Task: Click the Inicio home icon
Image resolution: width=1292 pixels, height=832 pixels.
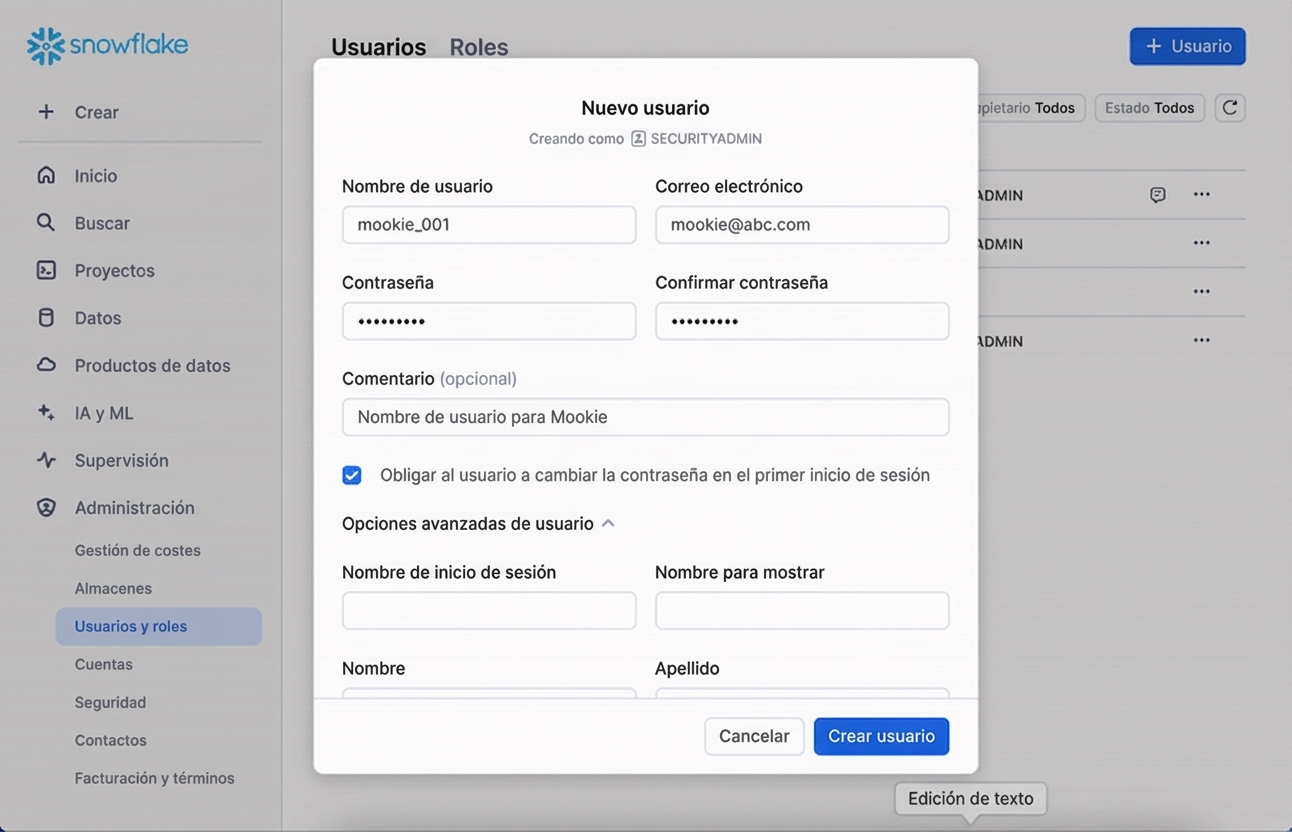Action: 46,175
